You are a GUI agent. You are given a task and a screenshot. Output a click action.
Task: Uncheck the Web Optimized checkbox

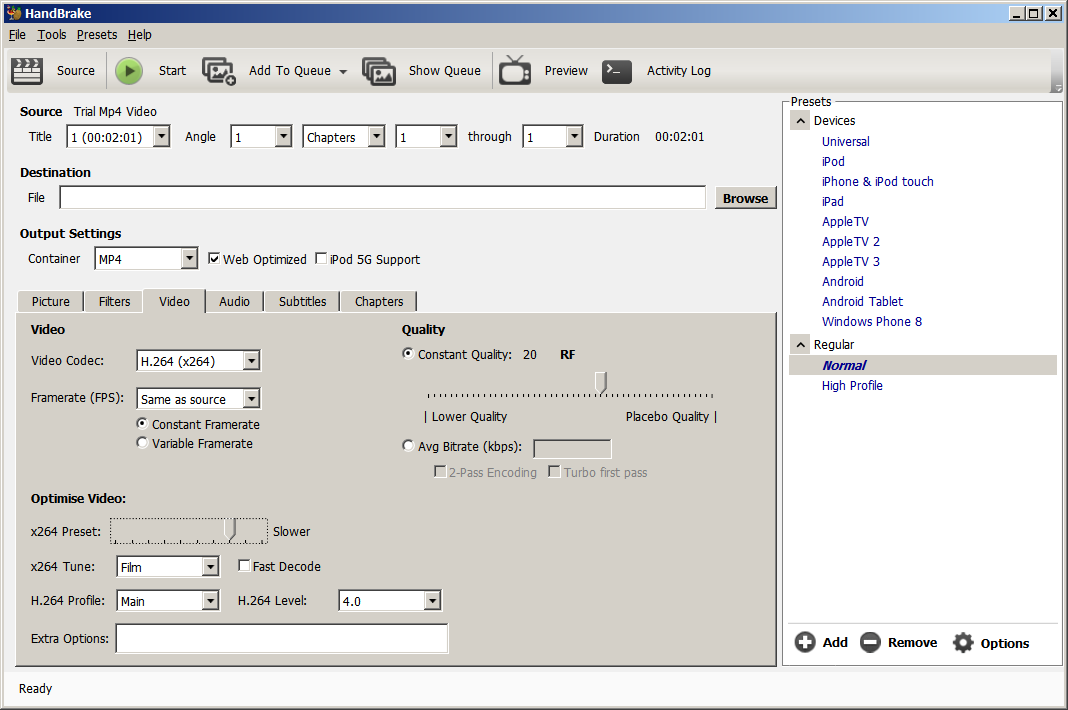(x=214, y=259)
